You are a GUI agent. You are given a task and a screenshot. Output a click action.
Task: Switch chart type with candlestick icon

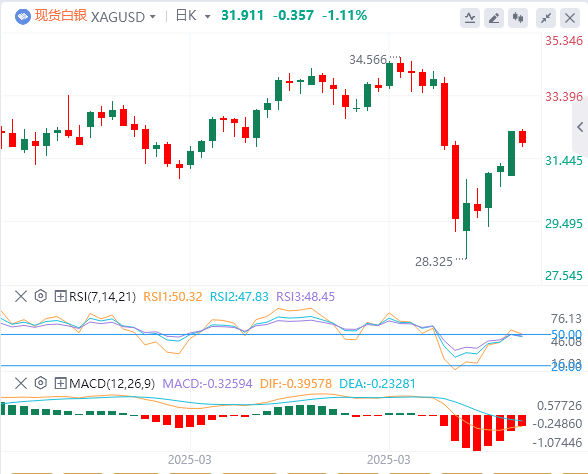[518, 18]
